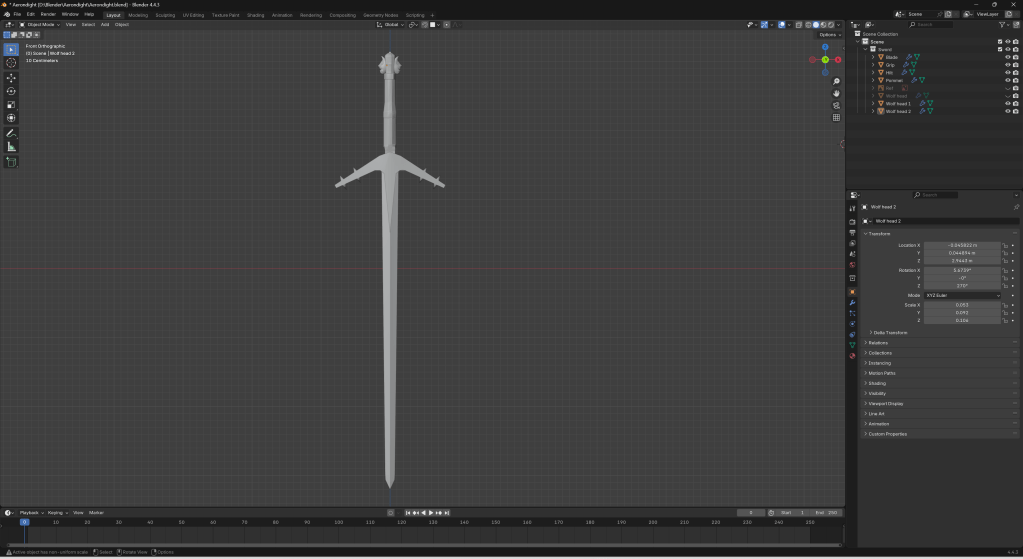Click the 3D Cursor tool

coord(12,63)
